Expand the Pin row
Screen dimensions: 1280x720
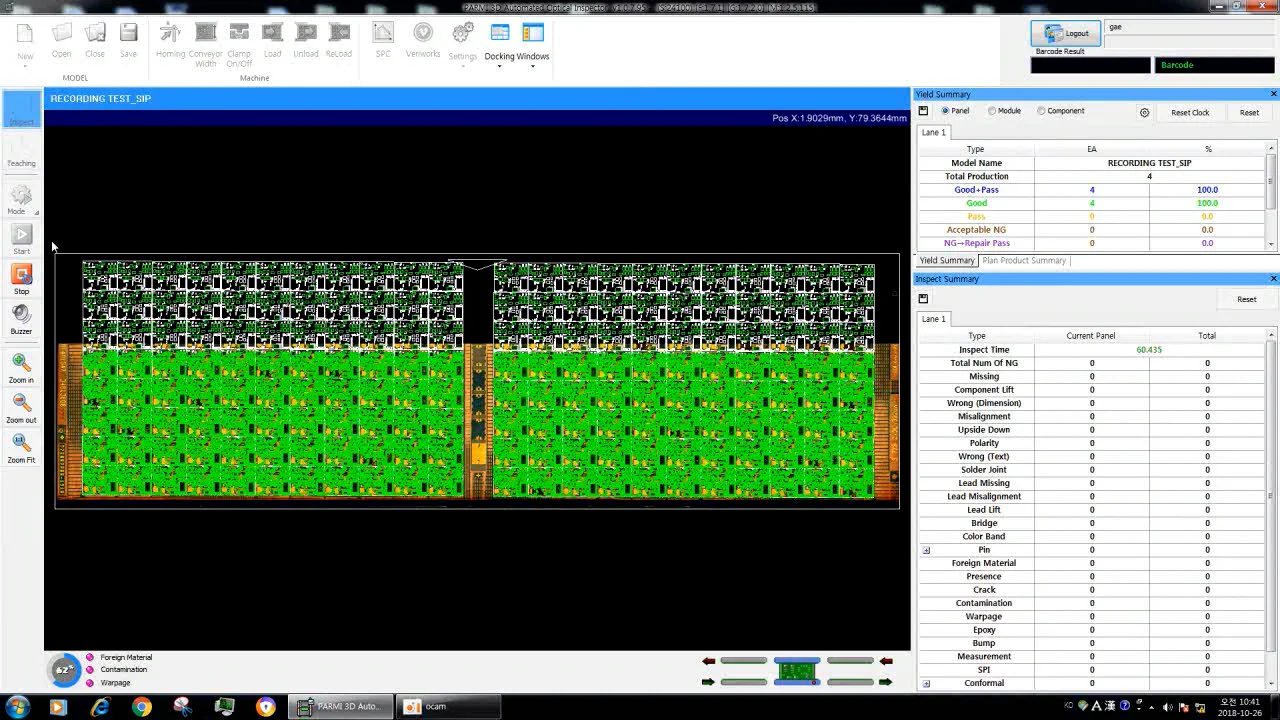click(926, 550)
